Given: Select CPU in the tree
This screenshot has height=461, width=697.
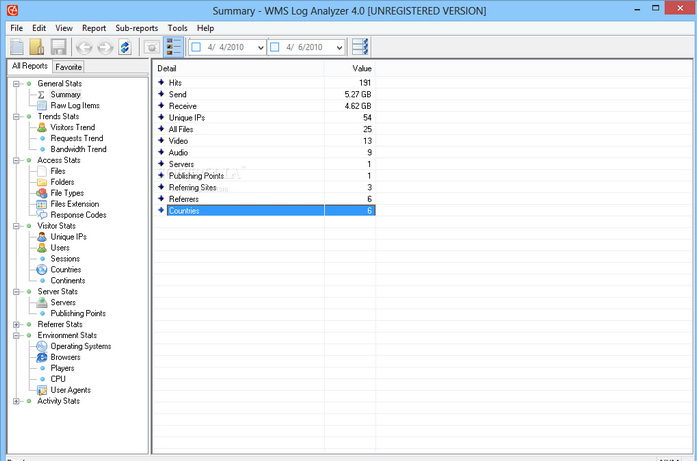Looking at the screenshot, I should 58,379.
